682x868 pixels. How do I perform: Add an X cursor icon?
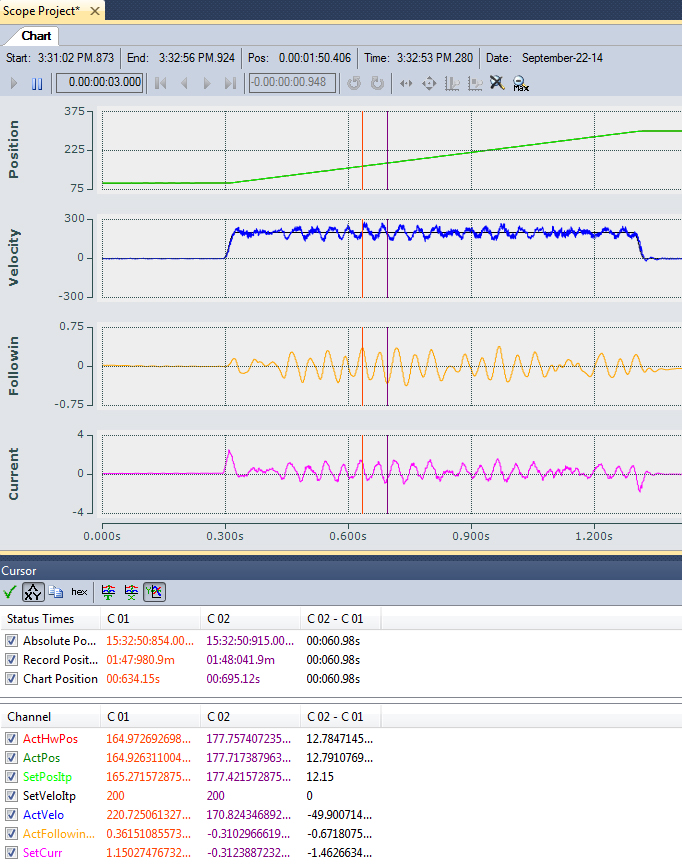coord(131,592)
